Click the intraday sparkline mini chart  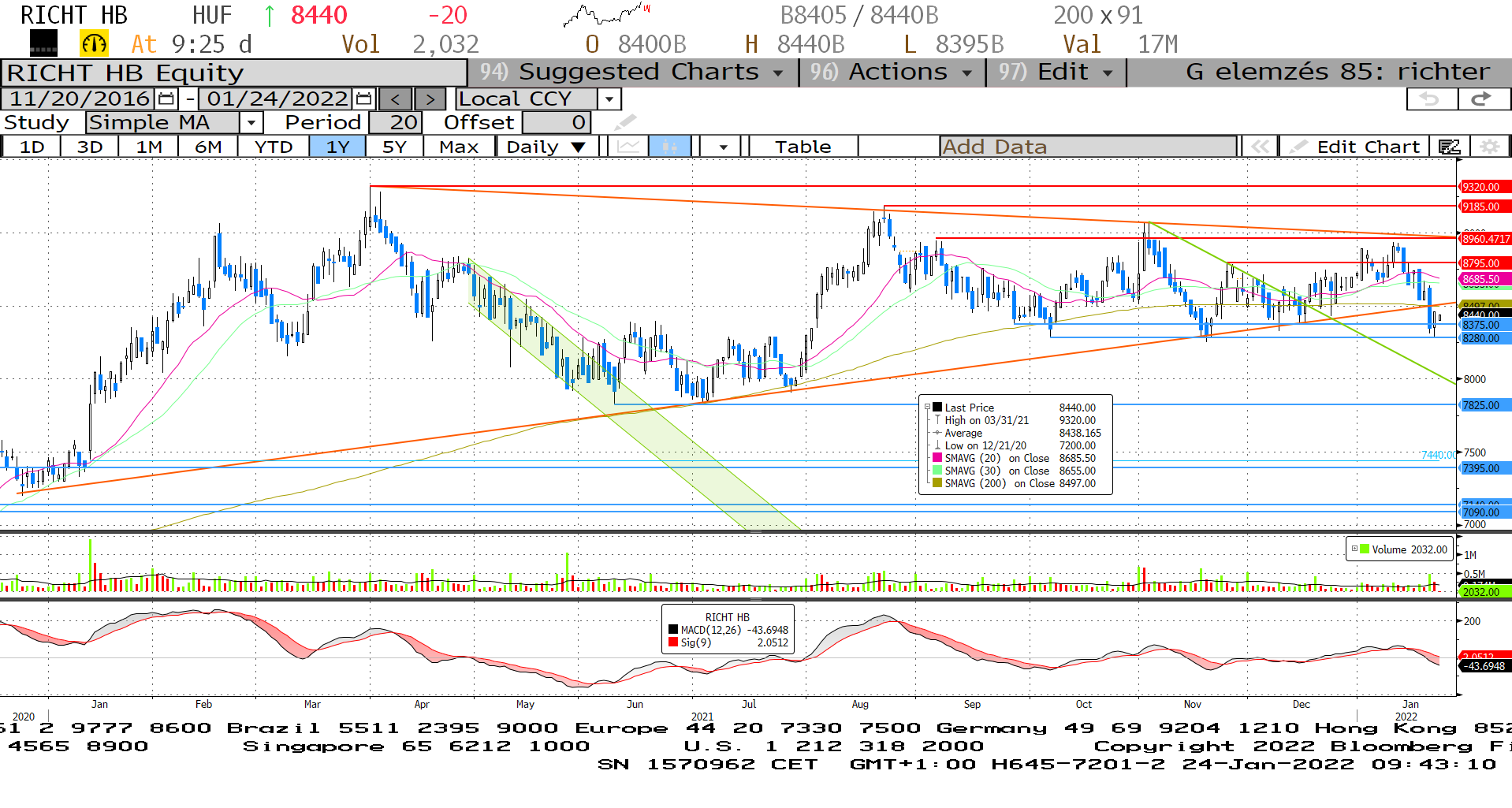pyautogui.click(x=607, y=14)
